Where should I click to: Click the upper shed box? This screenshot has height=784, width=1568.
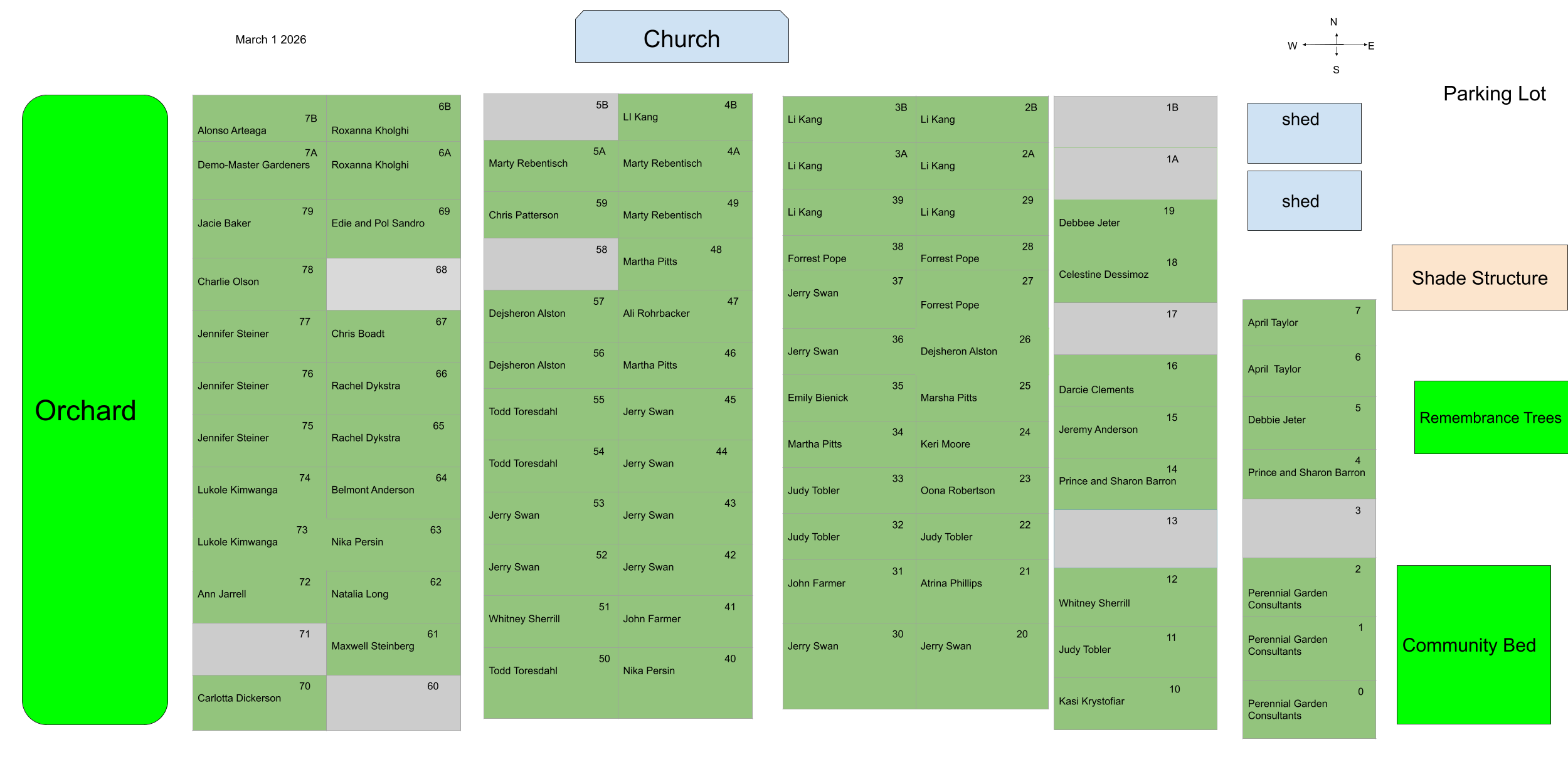(x=1304, y=133)
